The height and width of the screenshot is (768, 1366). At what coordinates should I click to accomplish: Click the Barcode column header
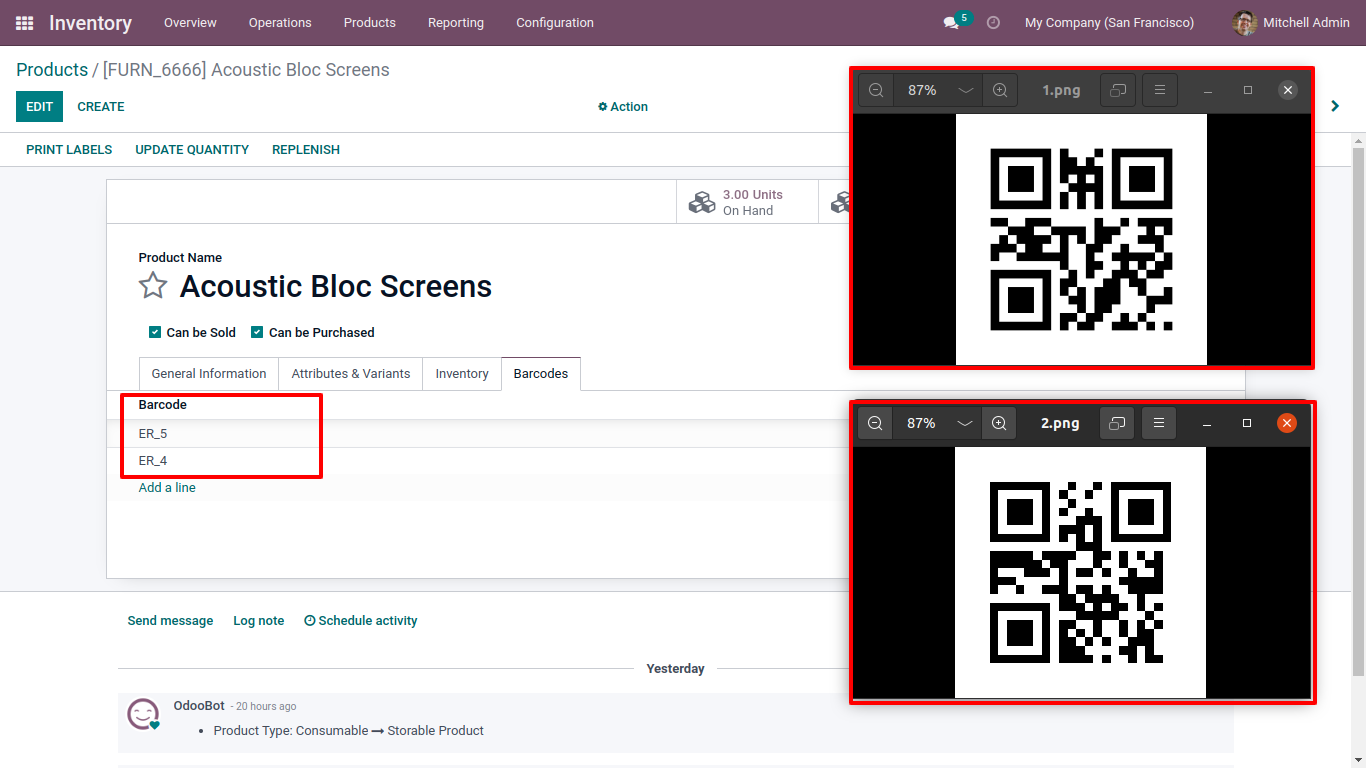point(163,405)
